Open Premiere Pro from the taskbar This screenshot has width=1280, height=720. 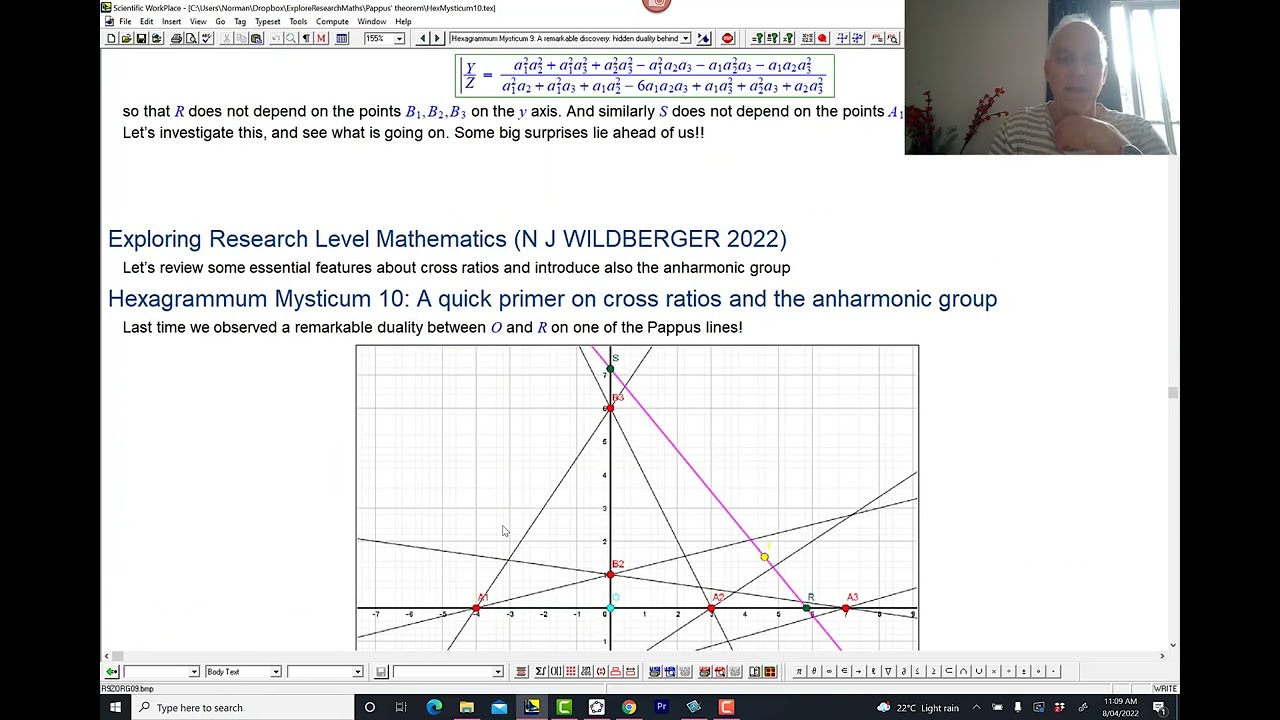[661, 707]
